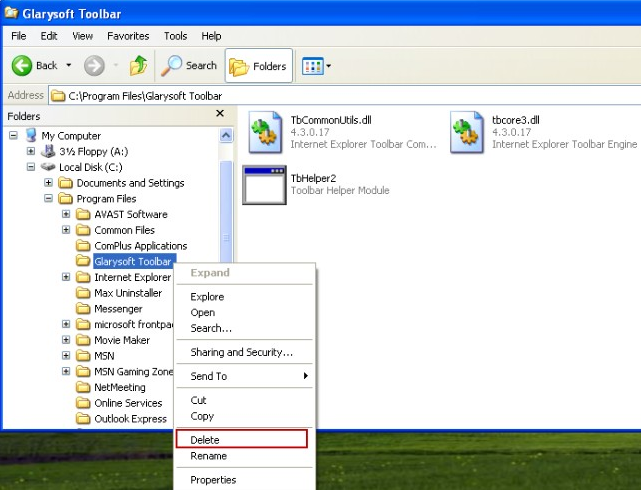Collapse Local Disk (C:) node

click(31, 167)
